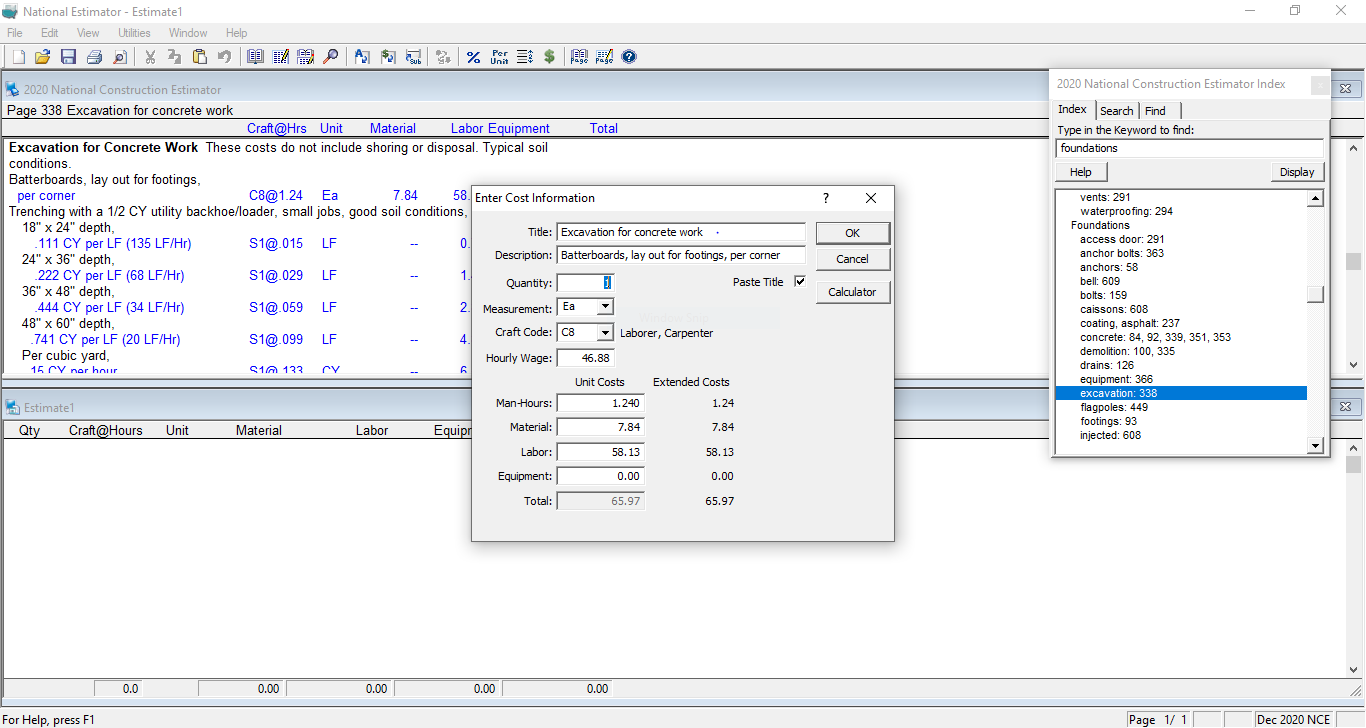Click the Labor unit cost field
The height and width of the screenshot is (728, 1366).
pyautogui.click(x=601, y=452)
